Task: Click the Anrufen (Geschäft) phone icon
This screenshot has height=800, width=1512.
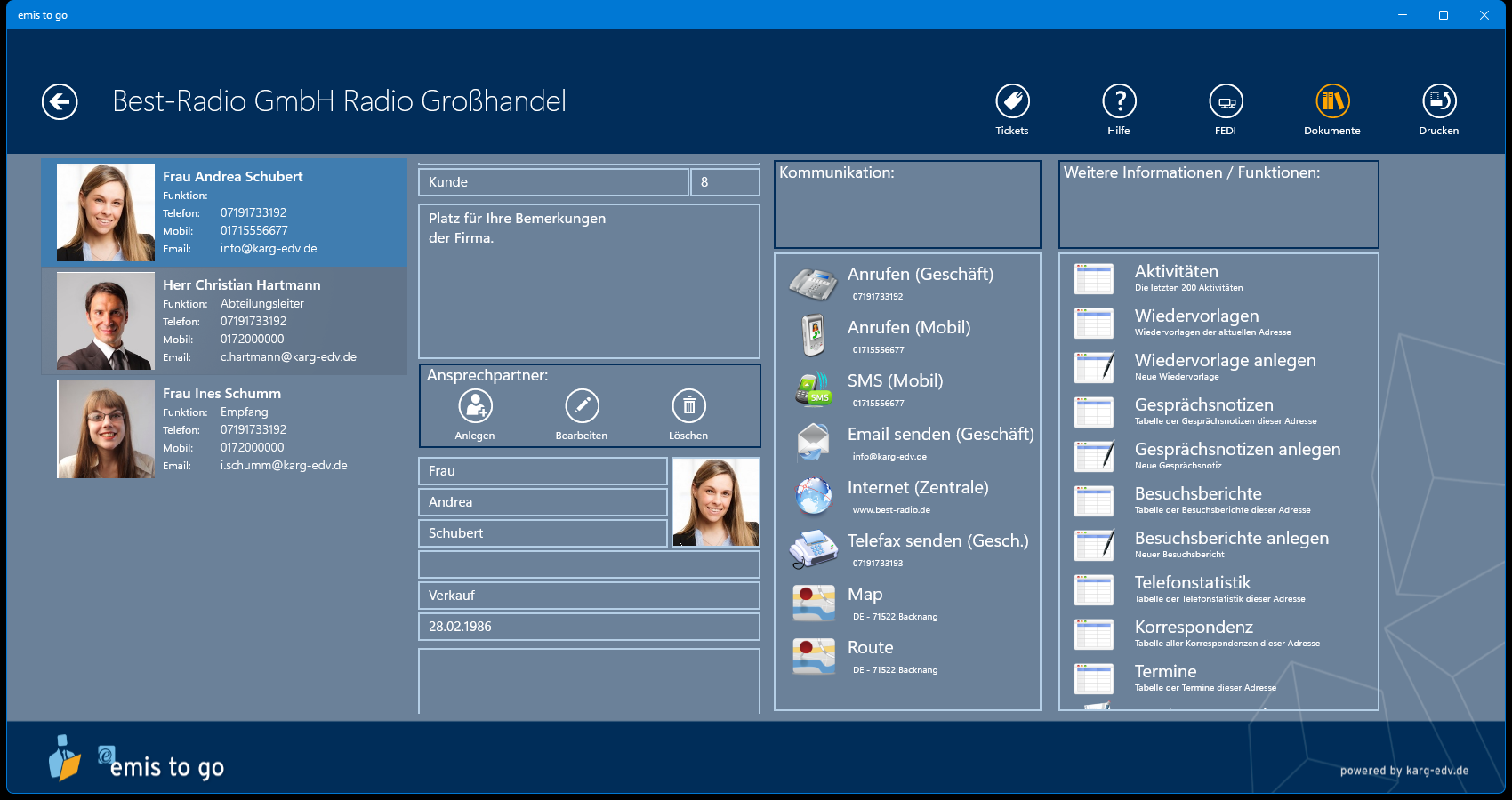Action: coord(813,283)
